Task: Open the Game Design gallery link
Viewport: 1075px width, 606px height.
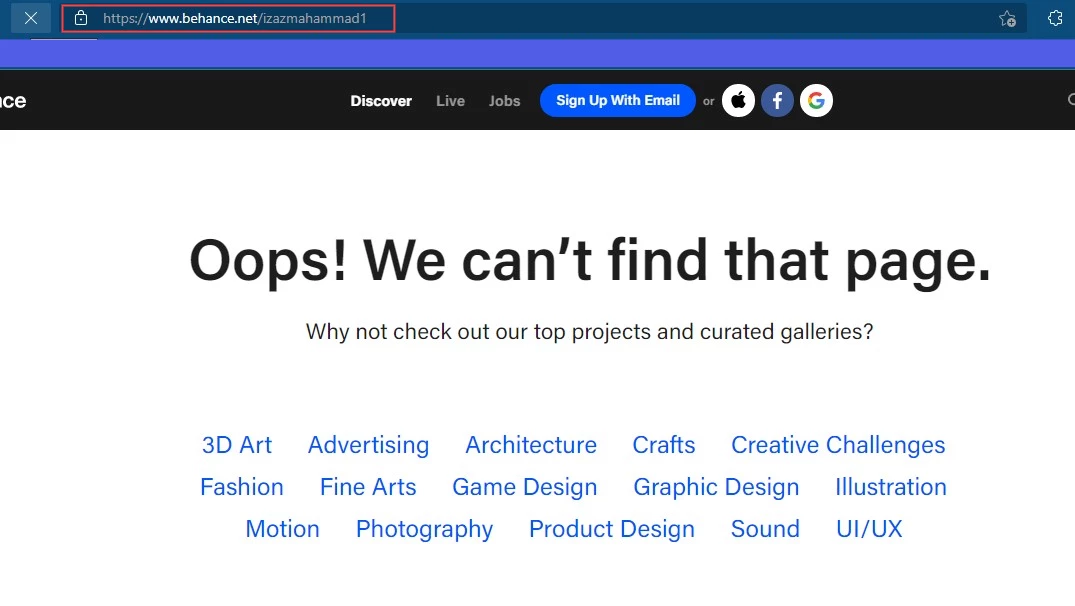Action: (524, 487)
